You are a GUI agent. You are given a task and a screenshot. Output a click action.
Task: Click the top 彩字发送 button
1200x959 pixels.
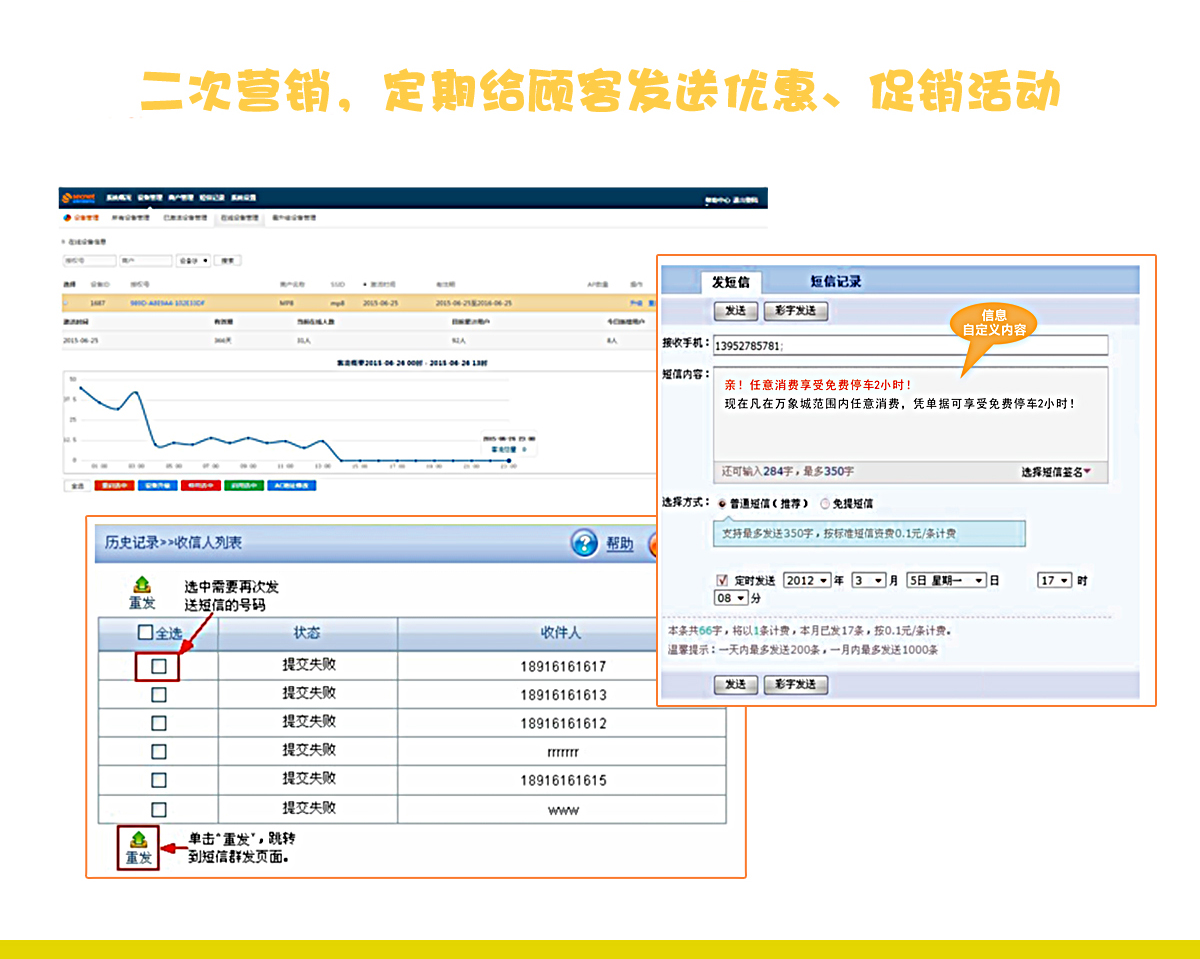tap(796, 311)
